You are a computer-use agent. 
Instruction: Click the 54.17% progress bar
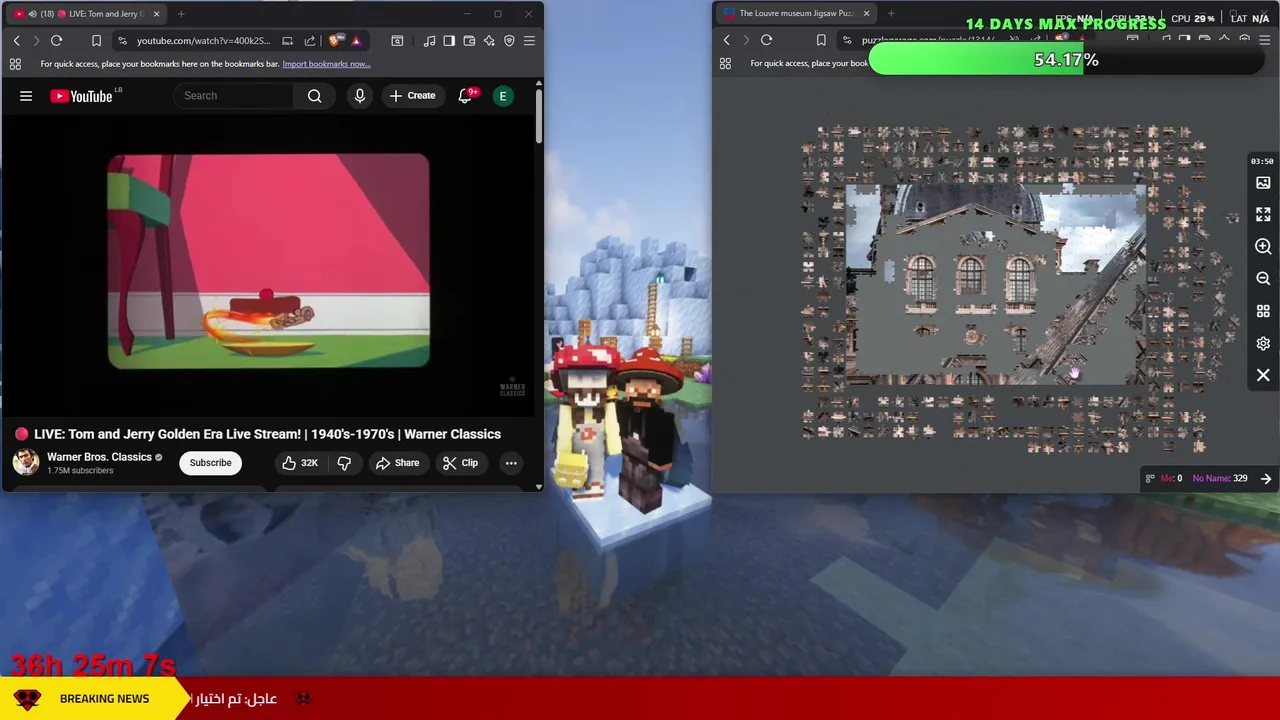[1066, 60]
